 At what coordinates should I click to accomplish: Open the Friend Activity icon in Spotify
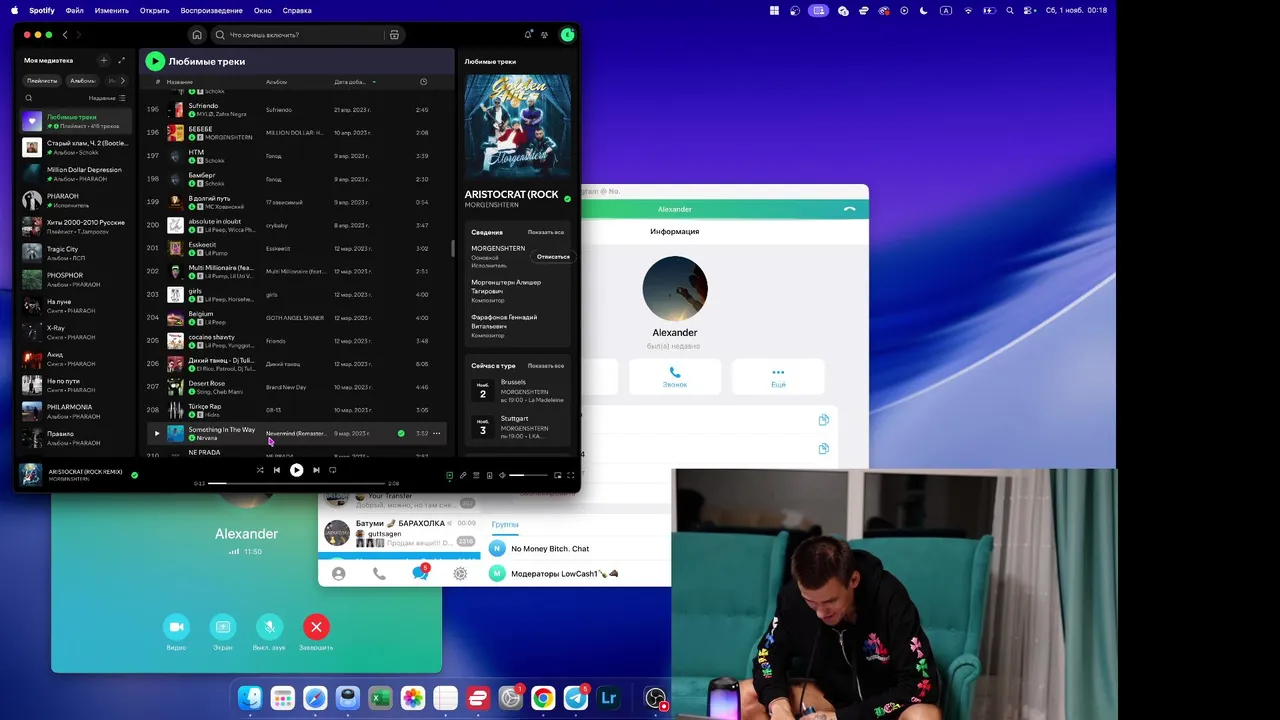(545, 35)
